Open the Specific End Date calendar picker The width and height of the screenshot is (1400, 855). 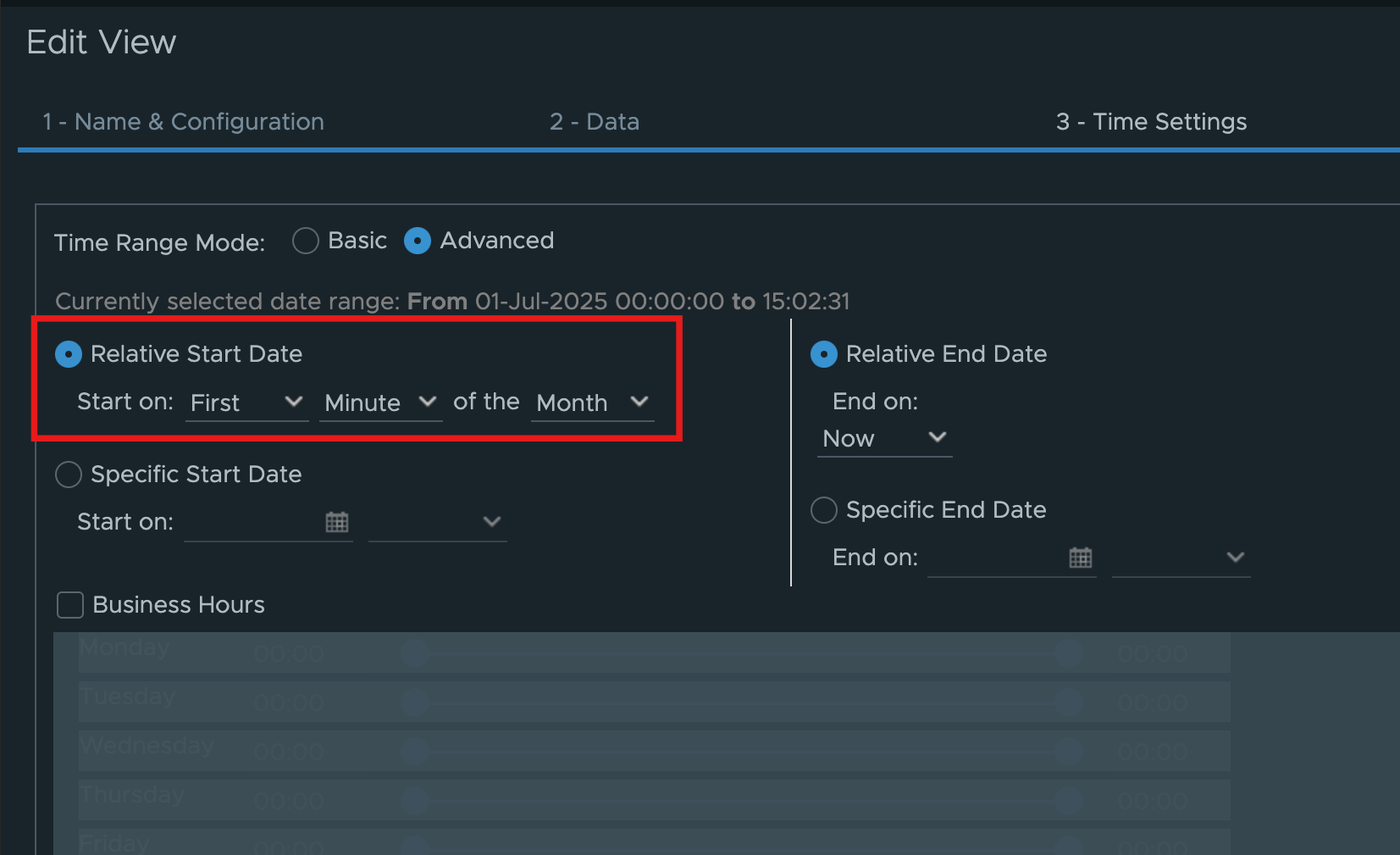tap(1080, 558)
